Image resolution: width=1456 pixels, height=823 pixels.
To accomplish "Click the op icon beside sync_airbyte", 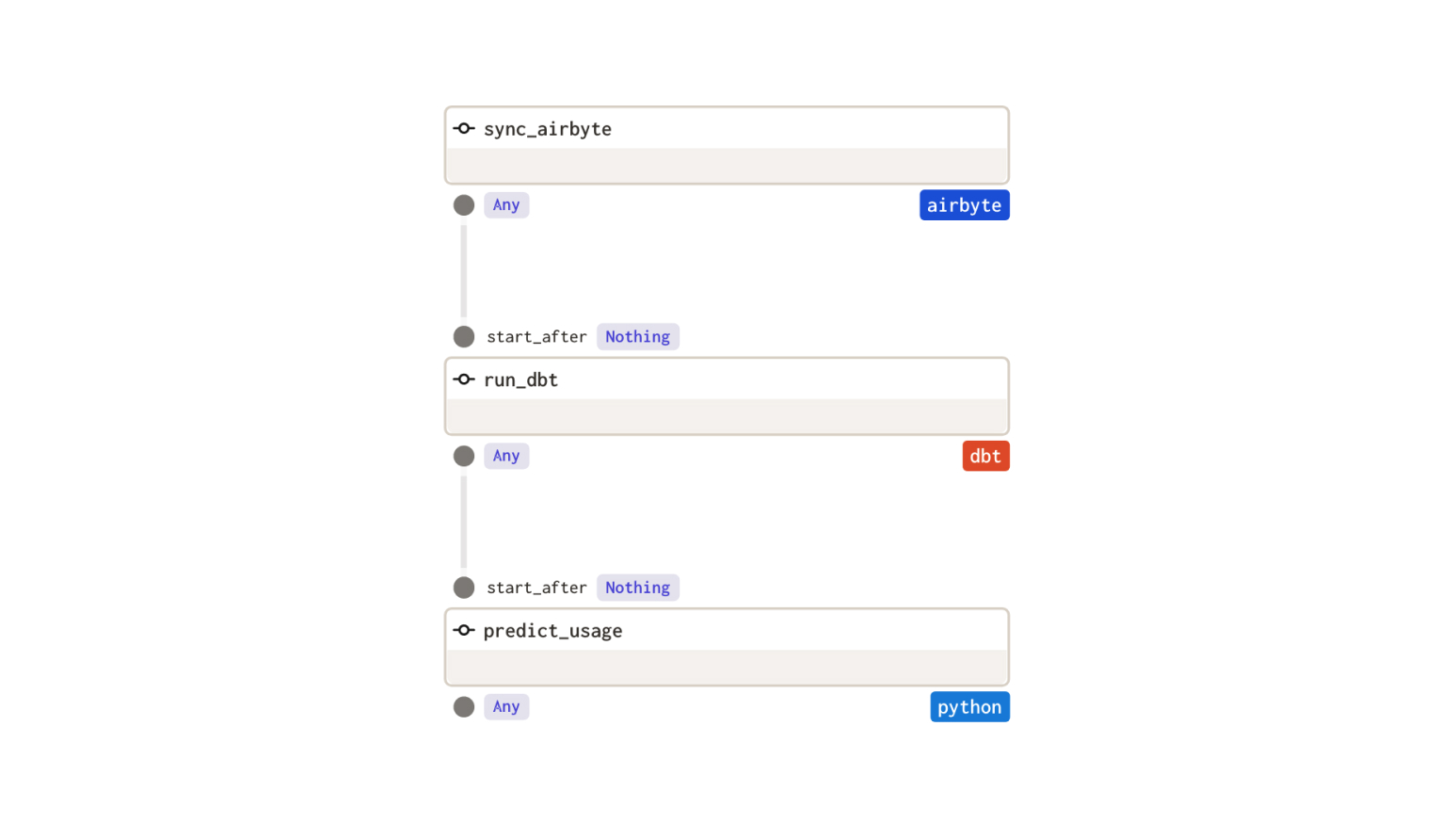I will click(x=464, y=129).
